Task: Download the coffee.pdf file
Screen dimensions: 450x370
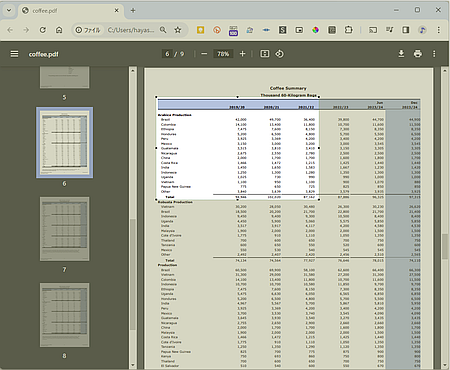Action: coord(401,54)
